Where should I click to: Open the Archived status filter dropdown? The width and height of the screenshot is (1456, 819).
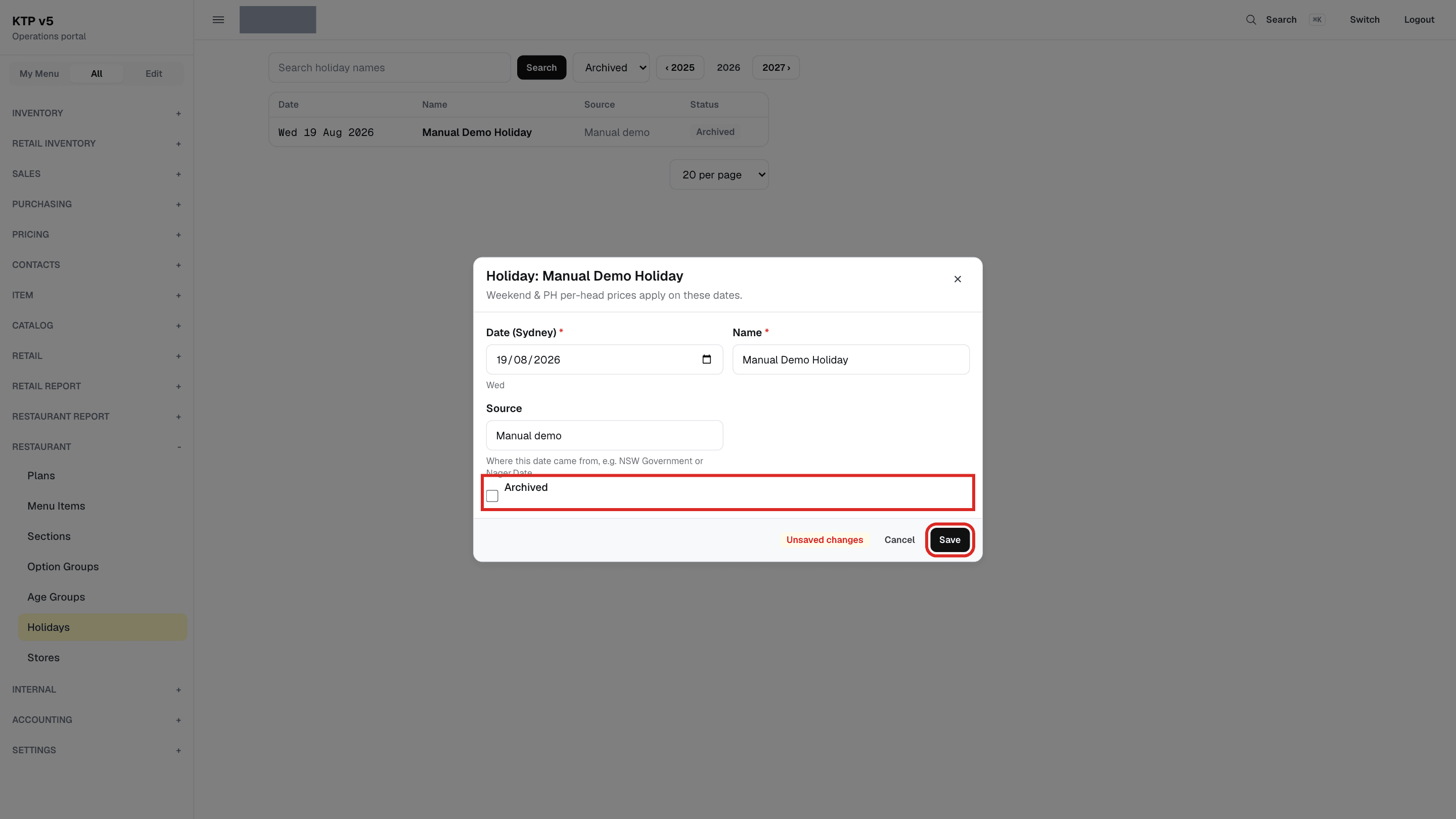pos(611,68)
